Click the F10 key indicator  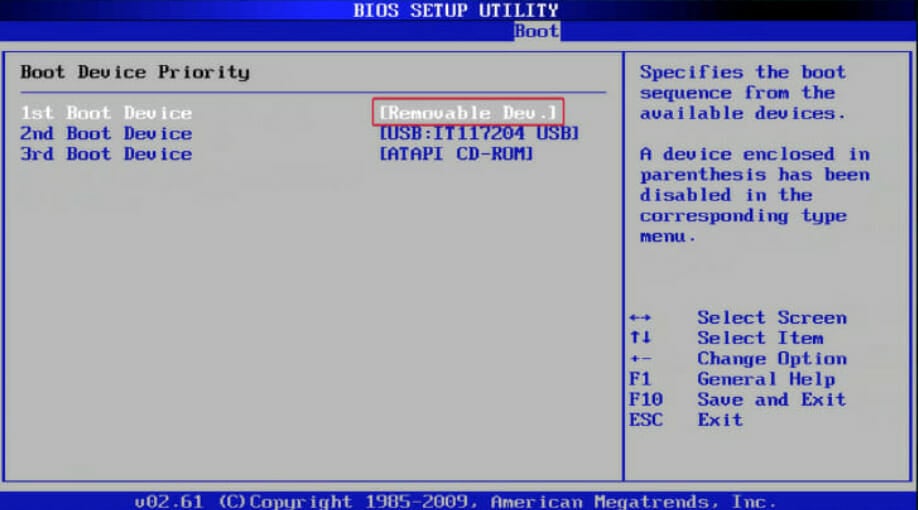coord(645,399)
